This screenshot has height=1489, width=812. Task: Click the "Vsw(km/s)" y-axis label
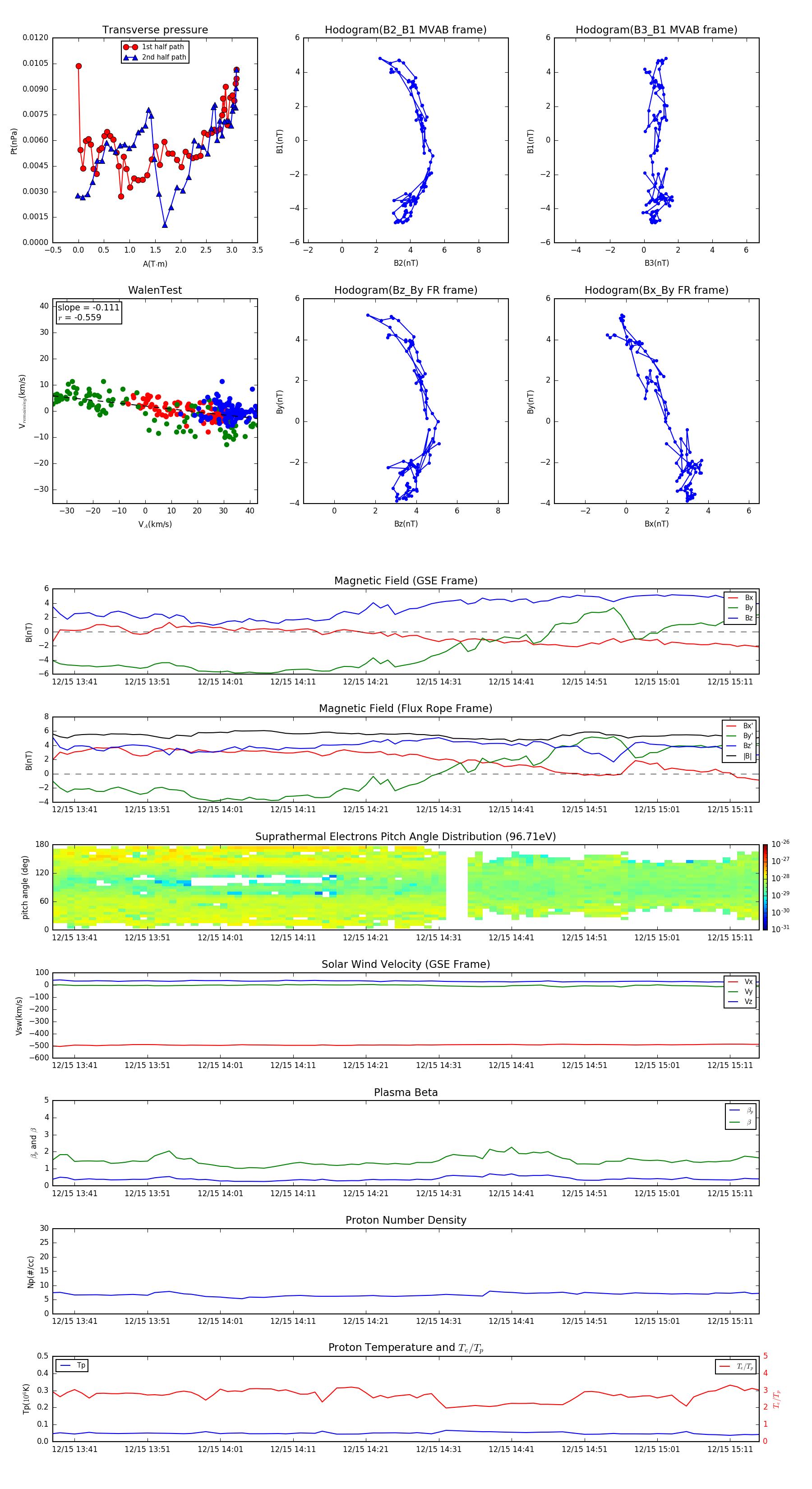coord(19,1016)
